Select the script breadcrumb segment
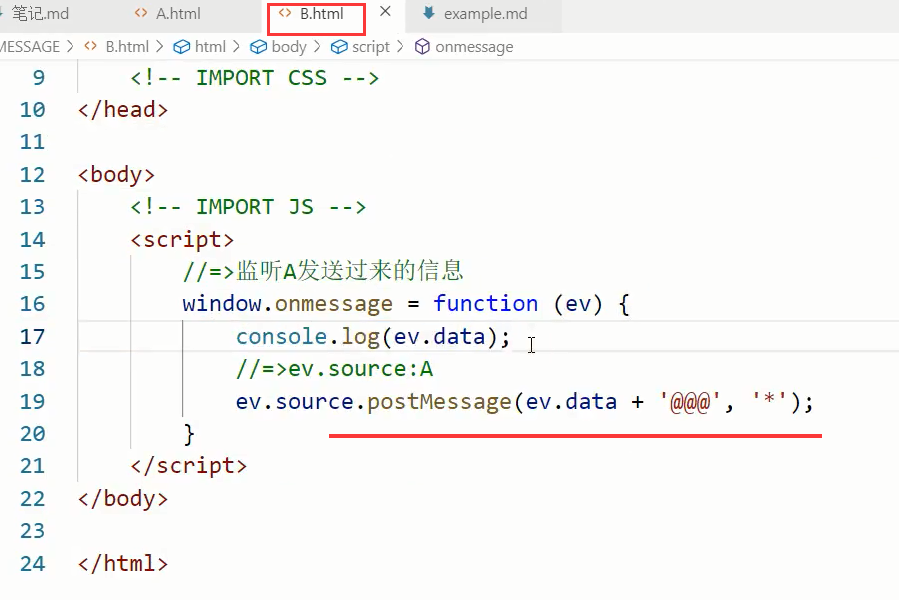899x600 pixels. coord(370,46)
